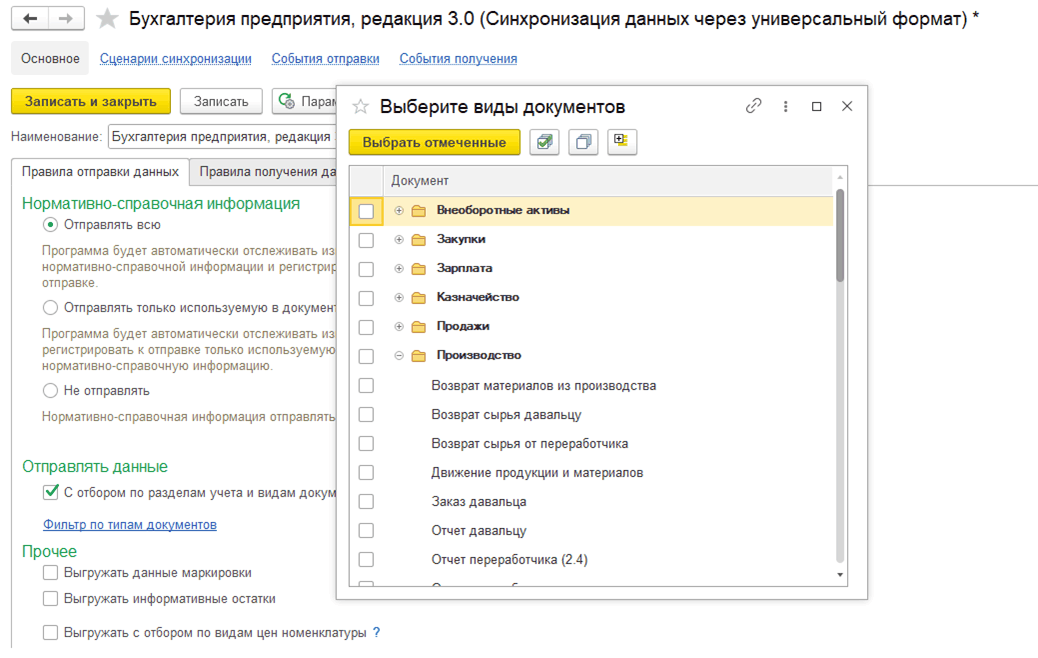The width and height of the screenshot is (1038, 658).
Task: Check Заказ давальца box
Action: [366, 502]
